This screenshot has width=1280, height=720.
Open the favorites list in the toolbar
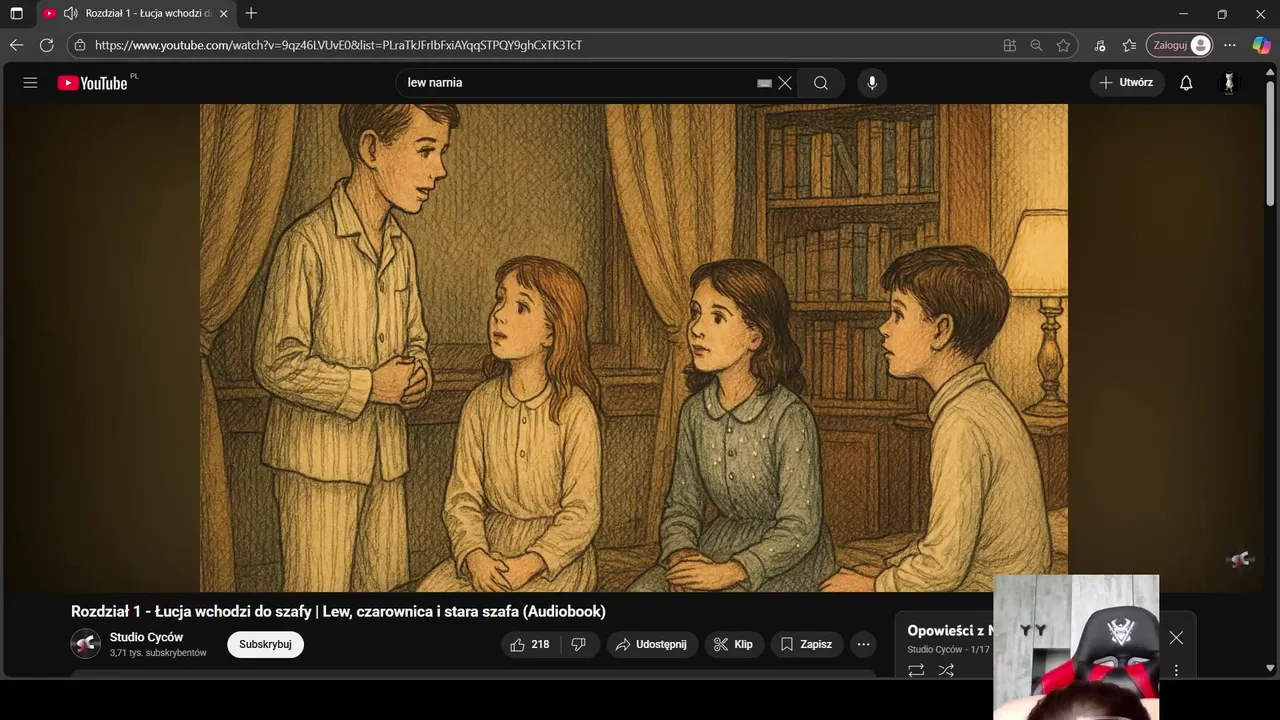click(1130, 45)
